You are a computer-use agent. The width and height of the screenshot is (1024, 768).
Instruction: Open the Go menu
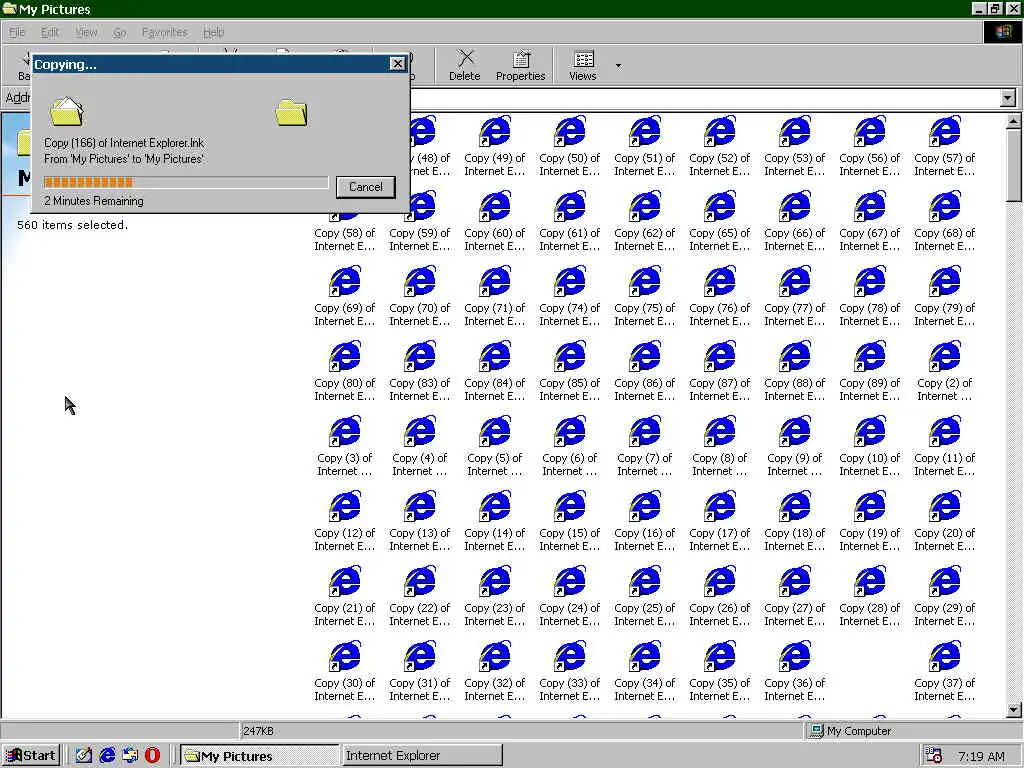click(120, 32)
